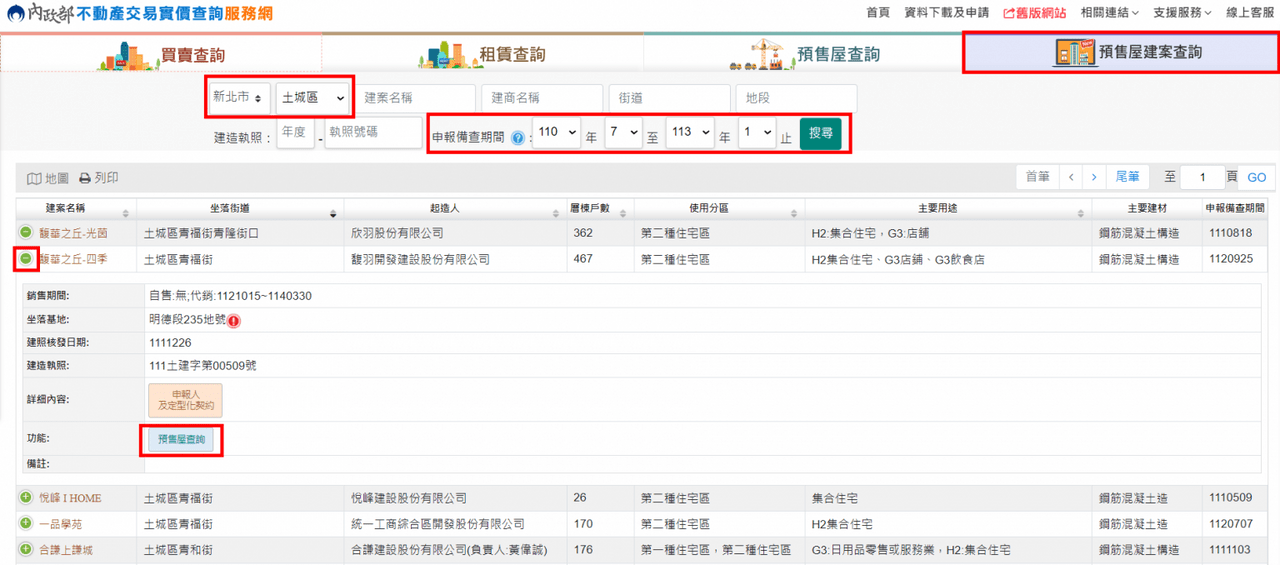Screen dimensions: 1280x565
Task: Sort by 建案名稱 column arrows
Action: click(x=126, y=213)
